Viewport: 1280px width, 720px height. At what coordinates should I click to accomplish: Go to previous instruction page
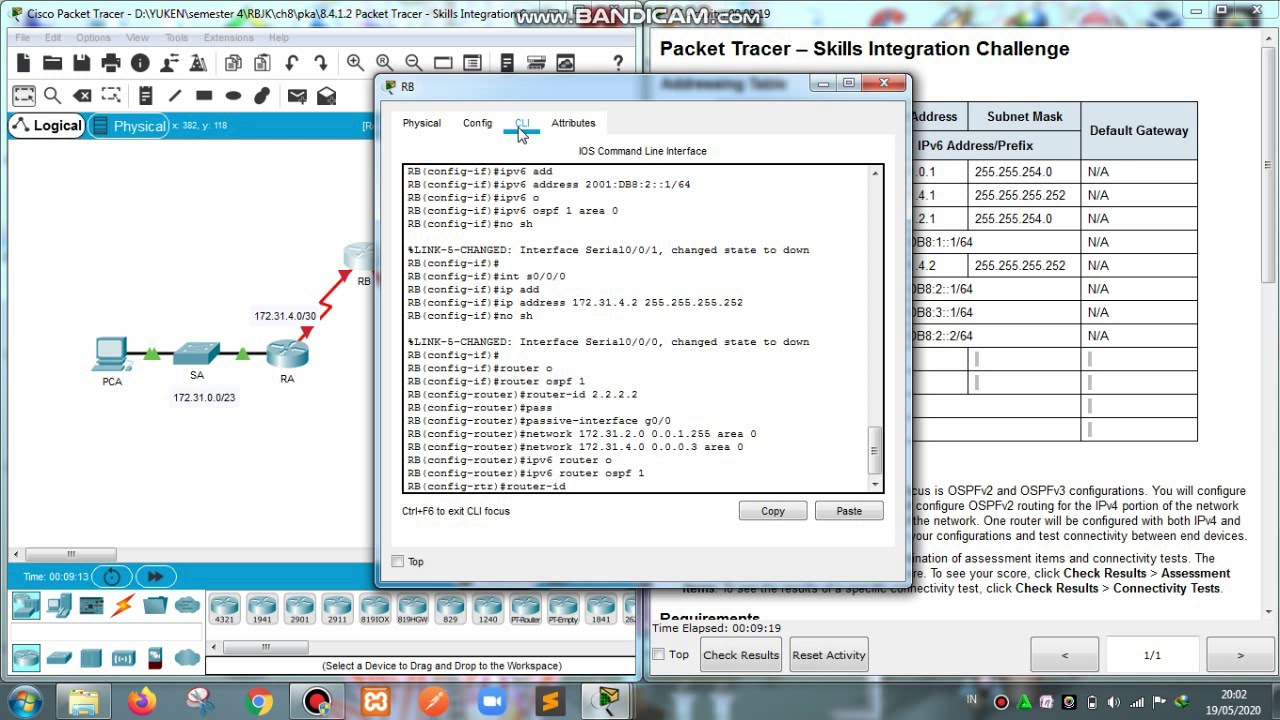click(1064, 656)
